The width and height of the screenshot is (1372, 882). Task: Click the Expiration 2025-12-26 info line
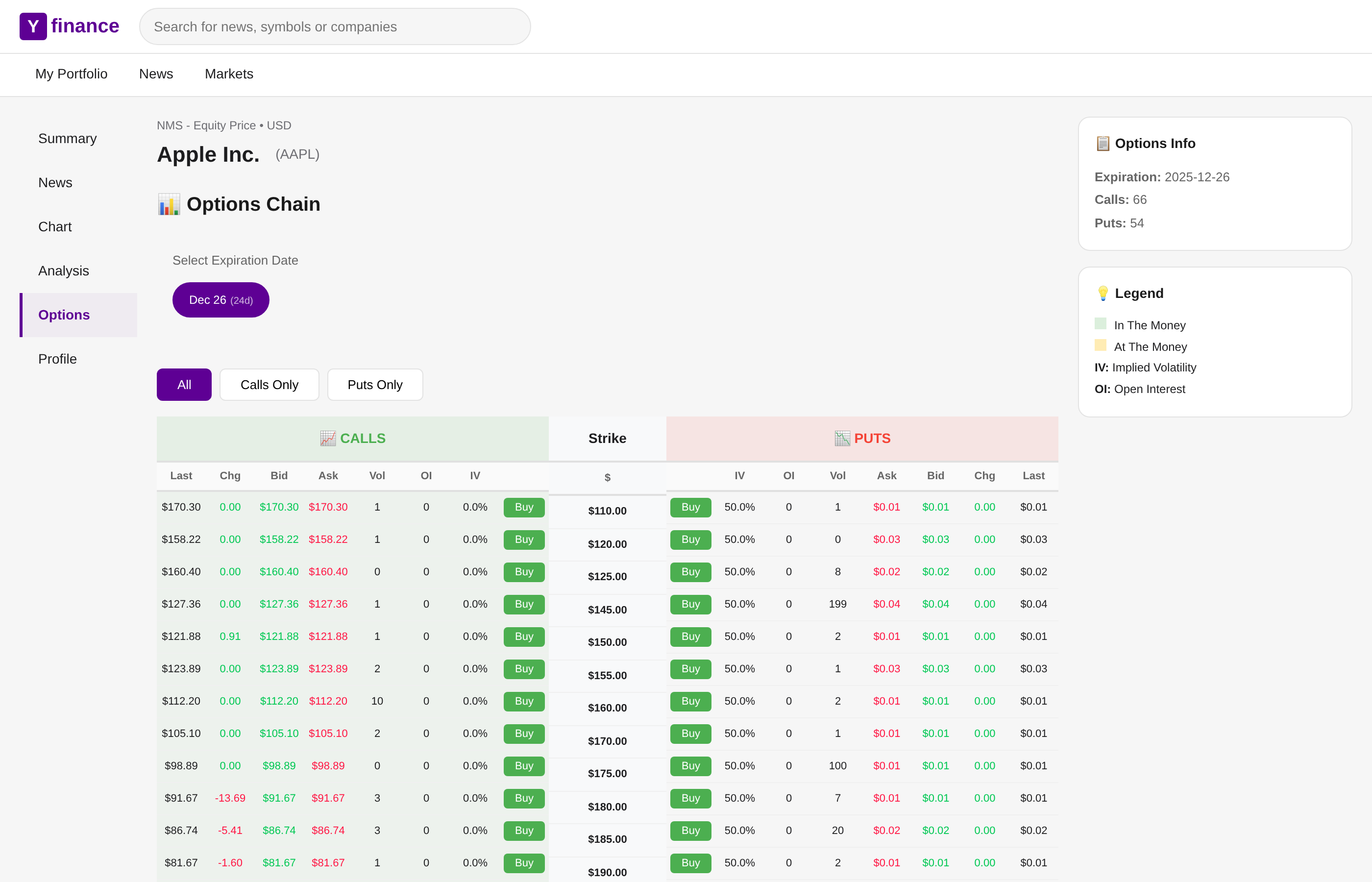pos(1162,177)
